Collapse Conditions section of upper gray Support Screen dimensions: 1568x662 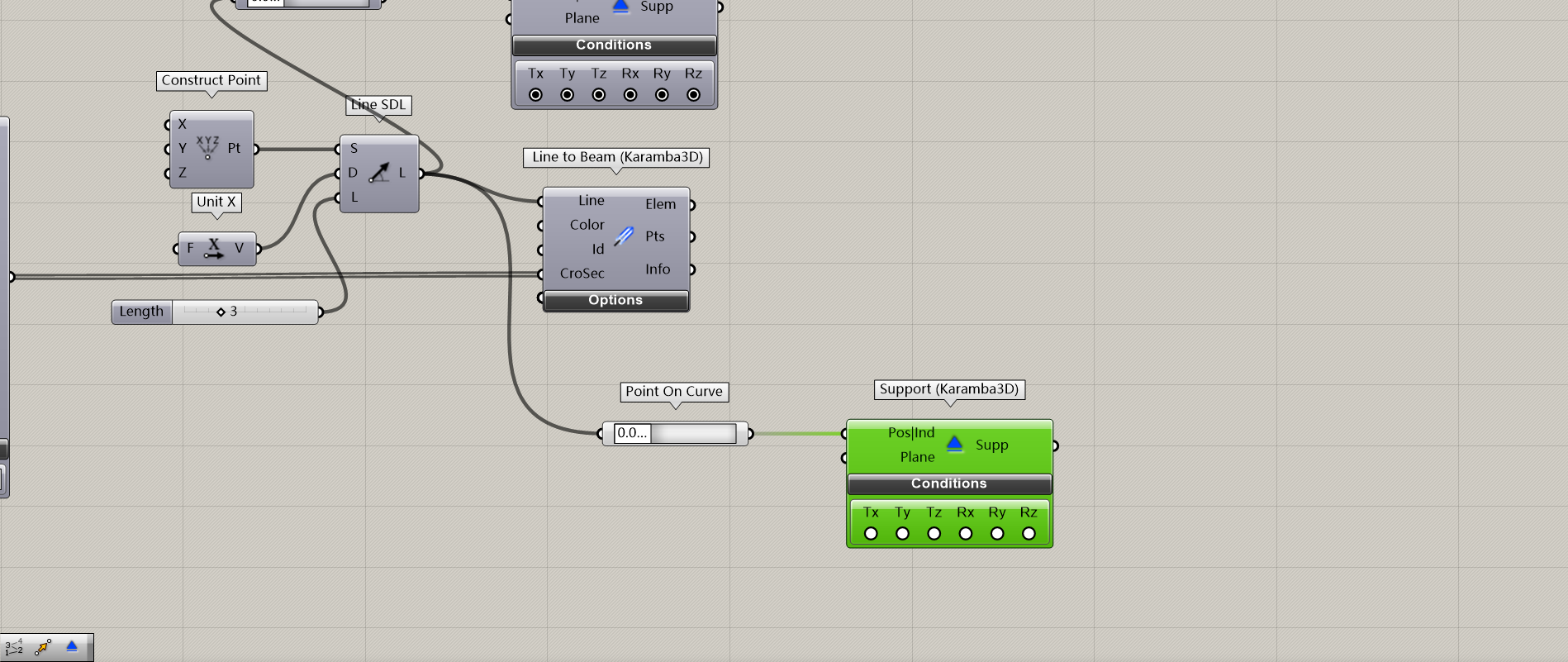pos(614,45)
